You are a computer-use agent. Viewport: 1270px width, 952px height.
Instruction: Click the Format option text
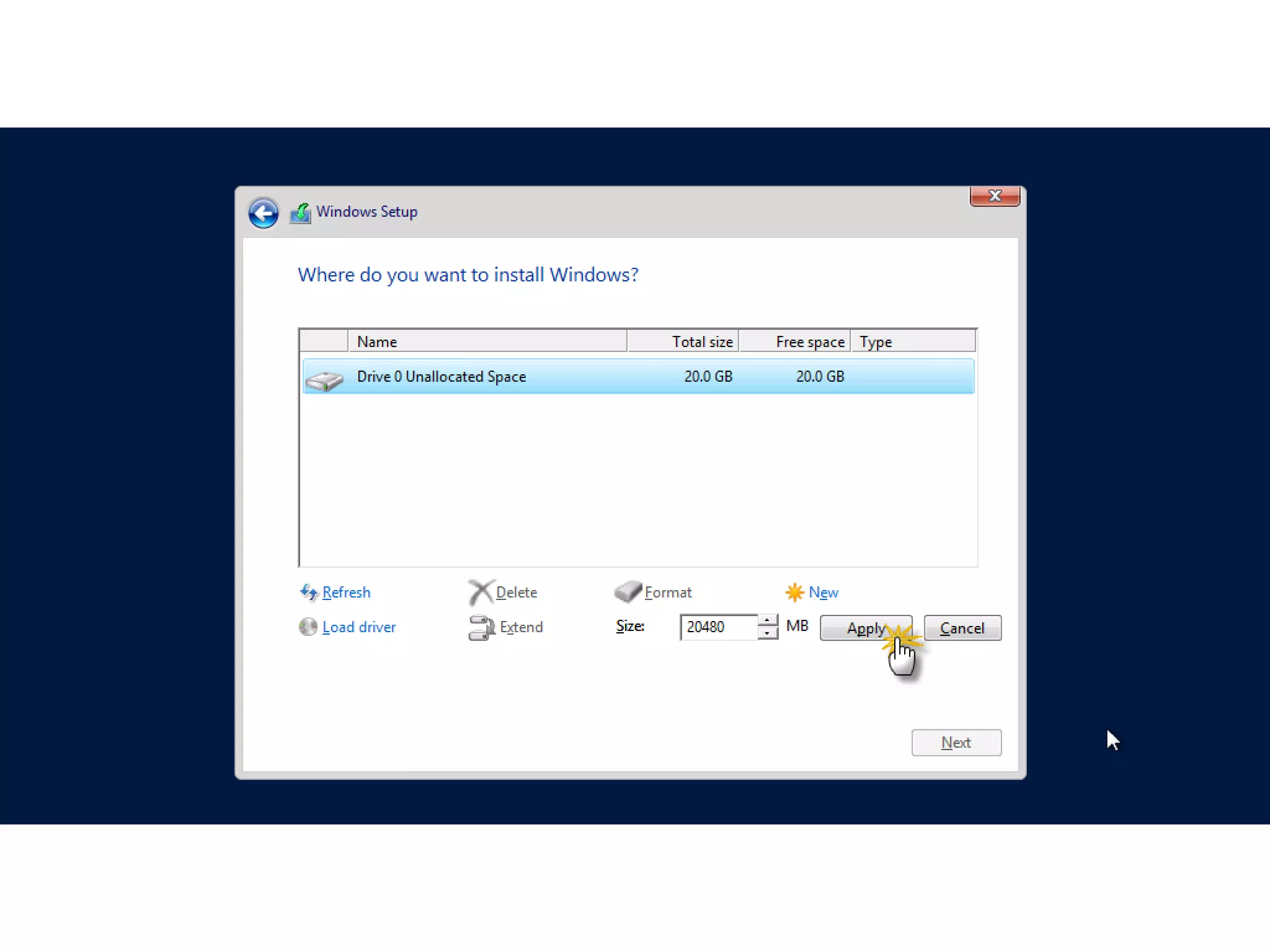pyautogui.click(x=668, y=593)
